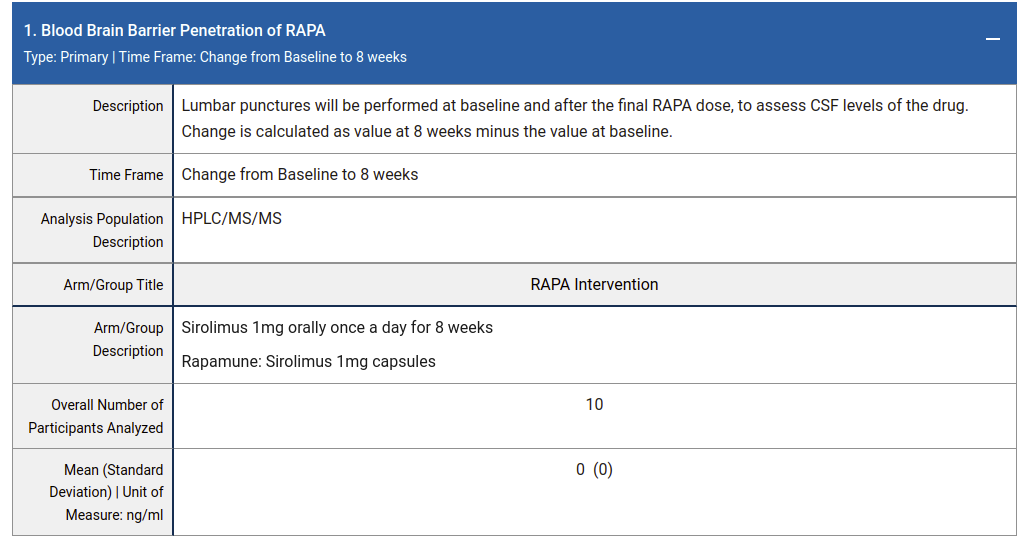The height and width of the screenshot is (540, 1027).
Task: Select the mean value 0 (0)
Action: (x=594, y=470)
